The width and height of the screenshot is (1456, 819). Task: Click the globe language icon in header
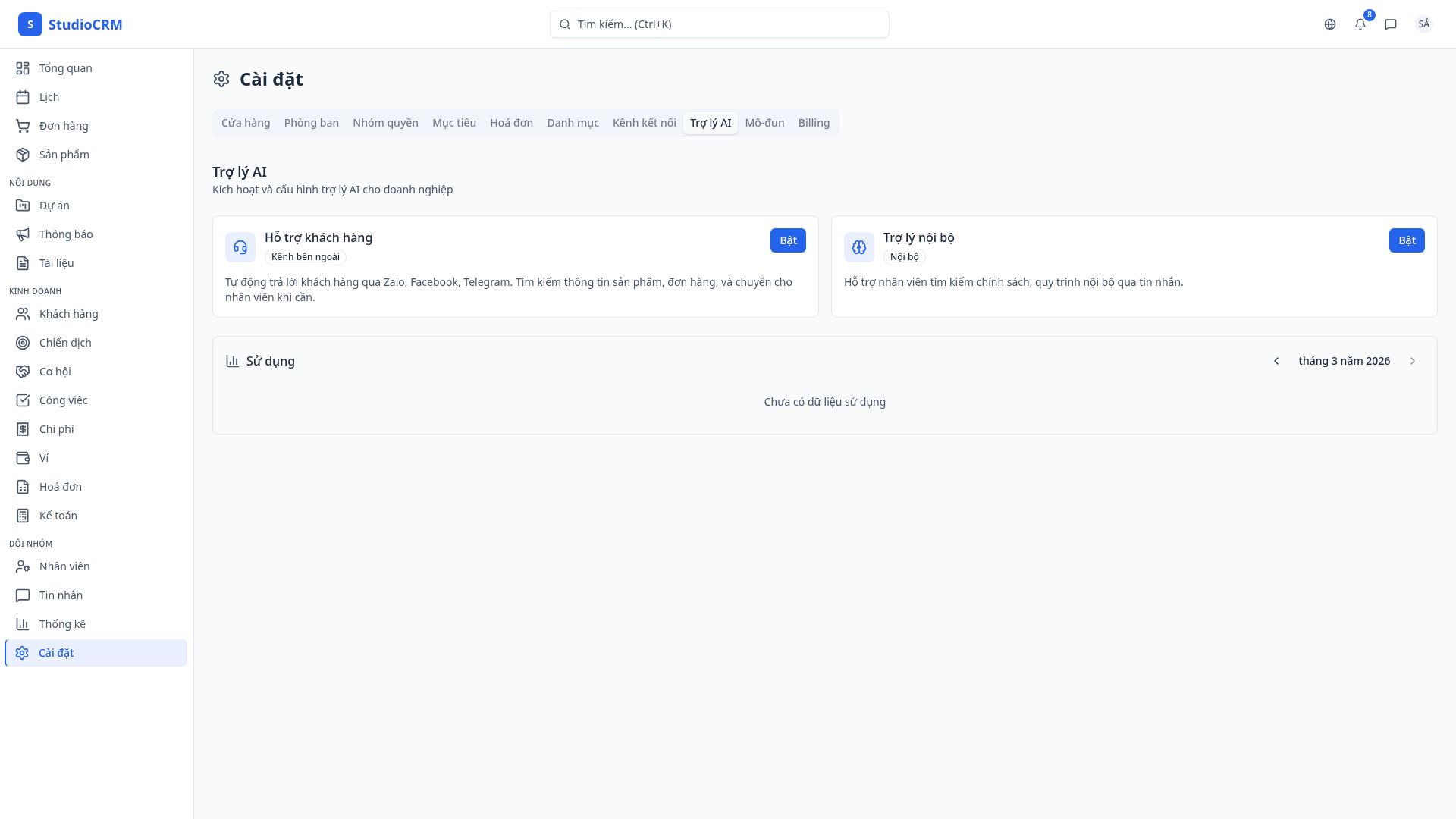(1329, 24)
